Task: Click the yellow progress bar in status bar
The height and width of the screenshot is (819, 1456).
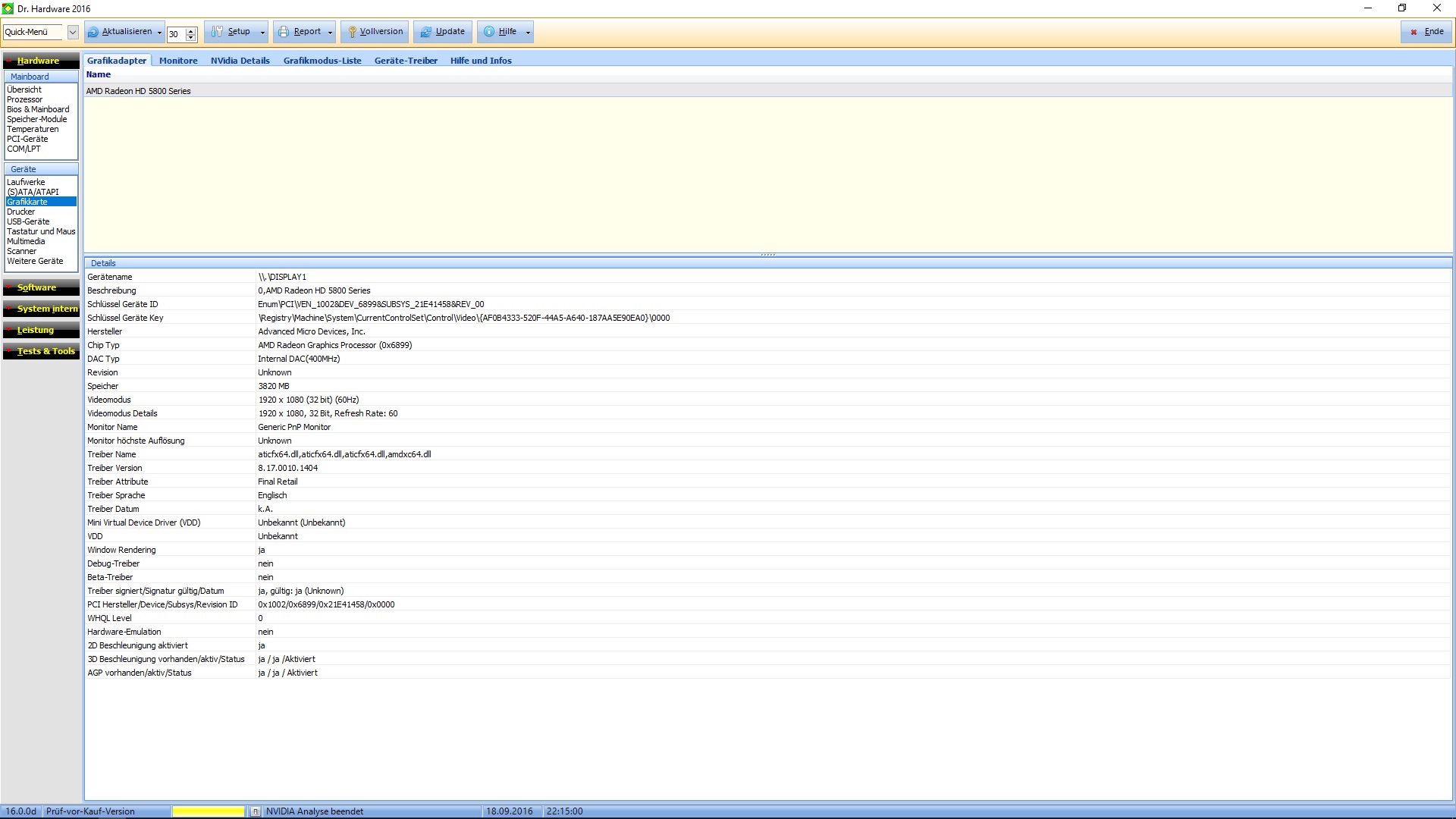Action: pyautogui.click(x=208, y=811)
